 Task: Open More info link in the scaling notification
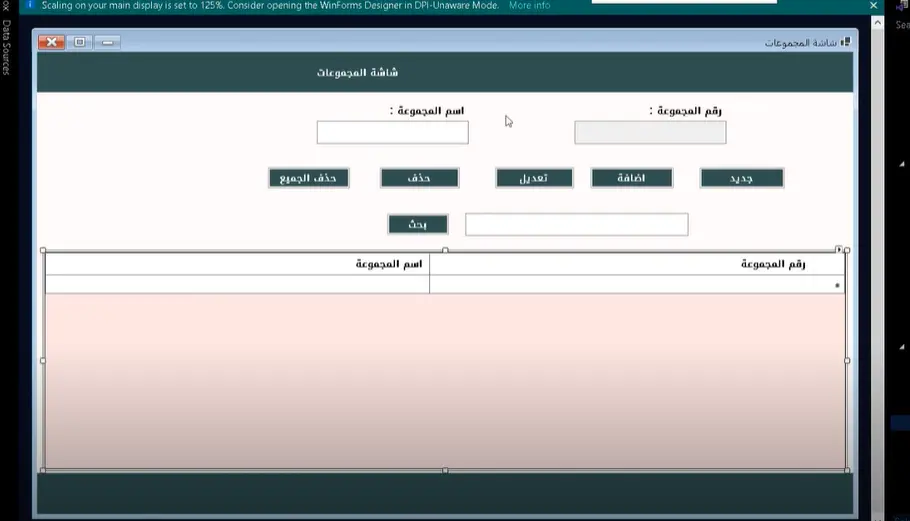[529, 5]
